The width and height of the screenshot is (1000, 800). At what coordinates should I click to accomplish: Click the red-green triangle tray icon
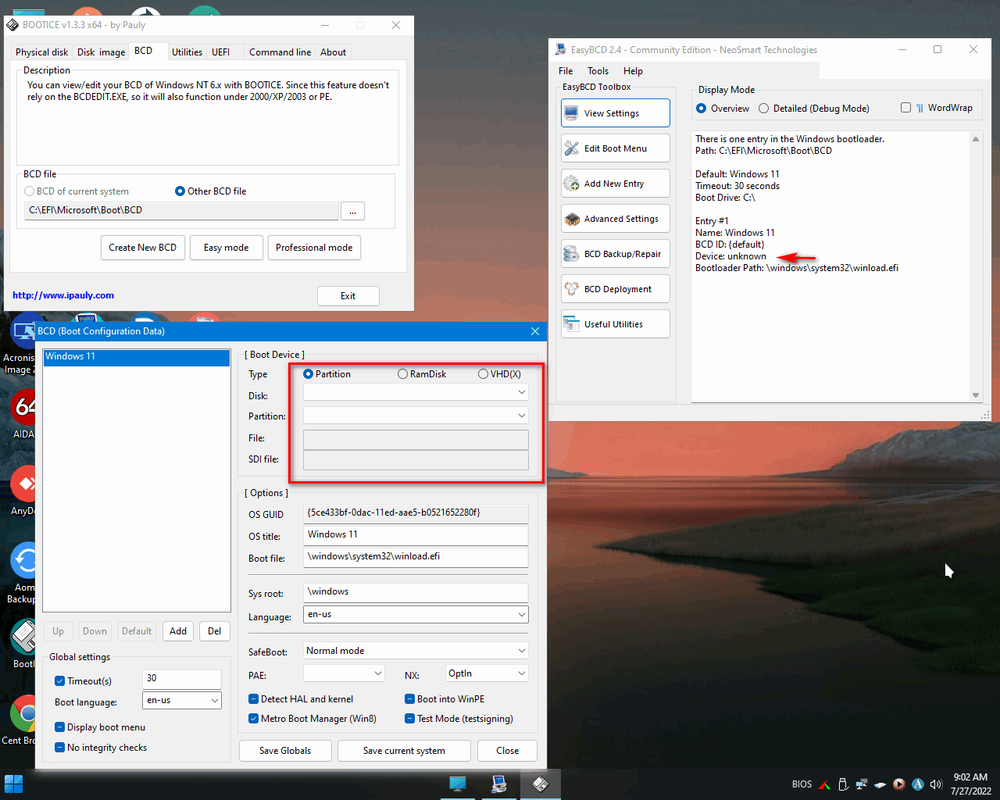(825, 785)
